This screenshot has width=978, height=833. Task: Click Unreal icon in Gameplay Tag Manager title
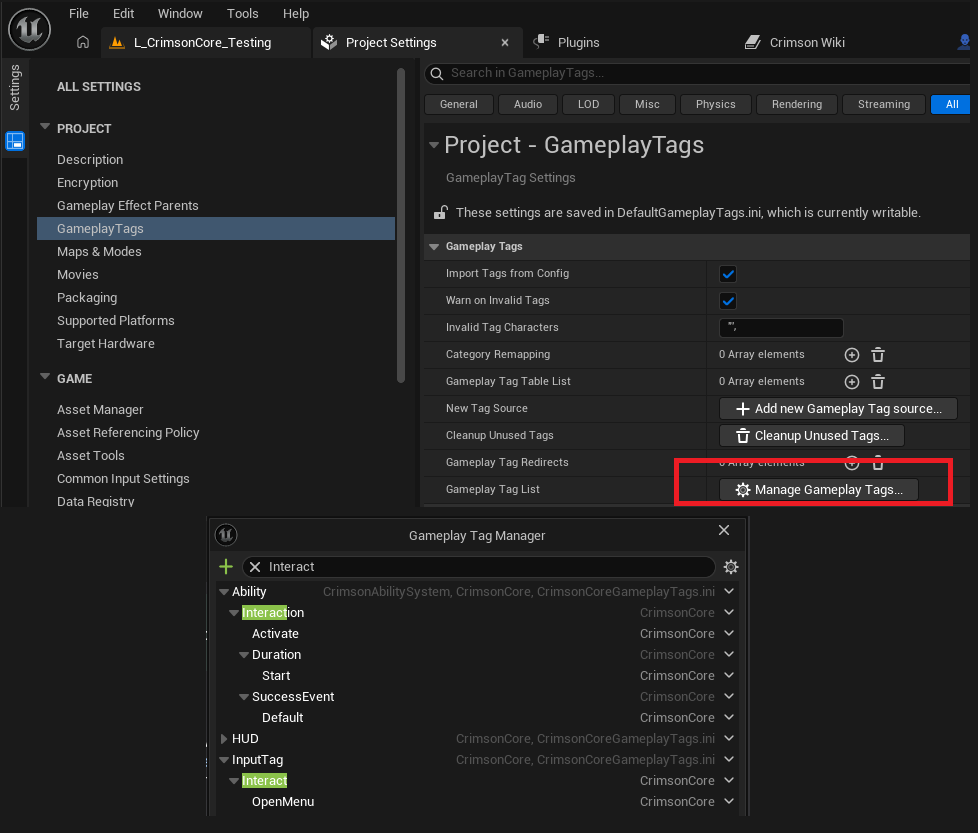[226, 535]
